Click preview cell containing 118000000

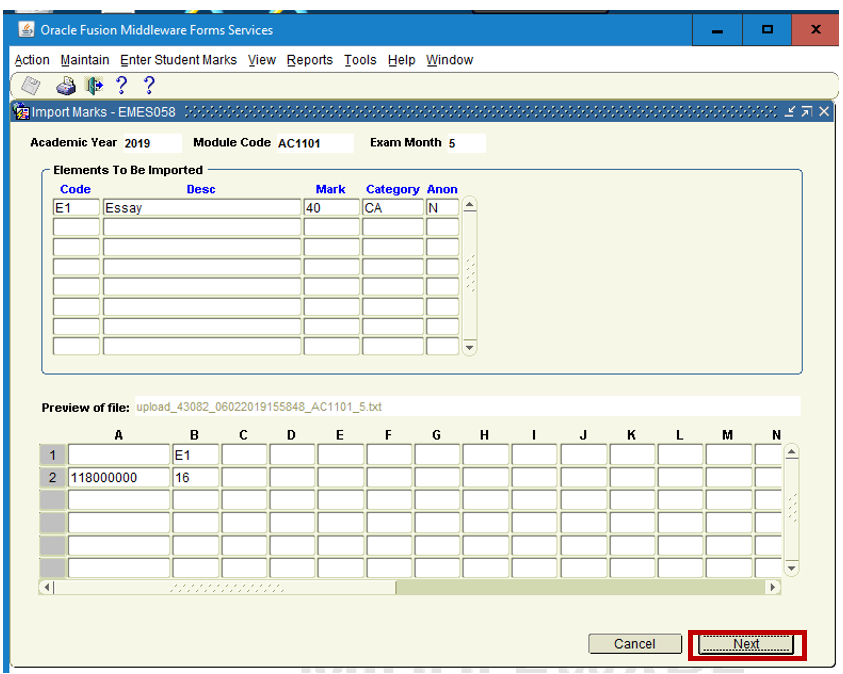pyautogui.click(x=118, y=478)
